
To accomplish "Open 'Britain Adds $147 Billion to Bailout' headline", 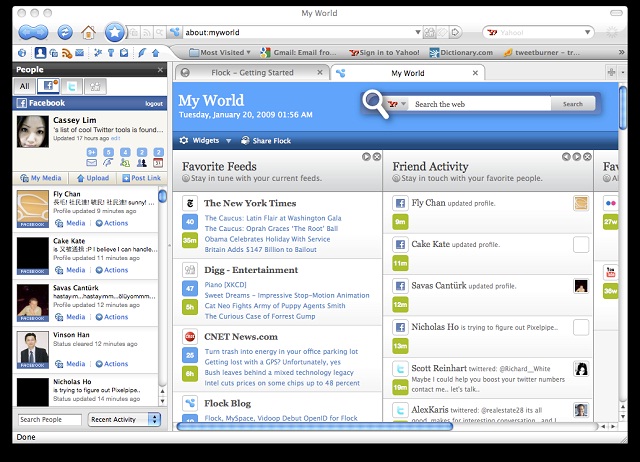I will [260, 249].
